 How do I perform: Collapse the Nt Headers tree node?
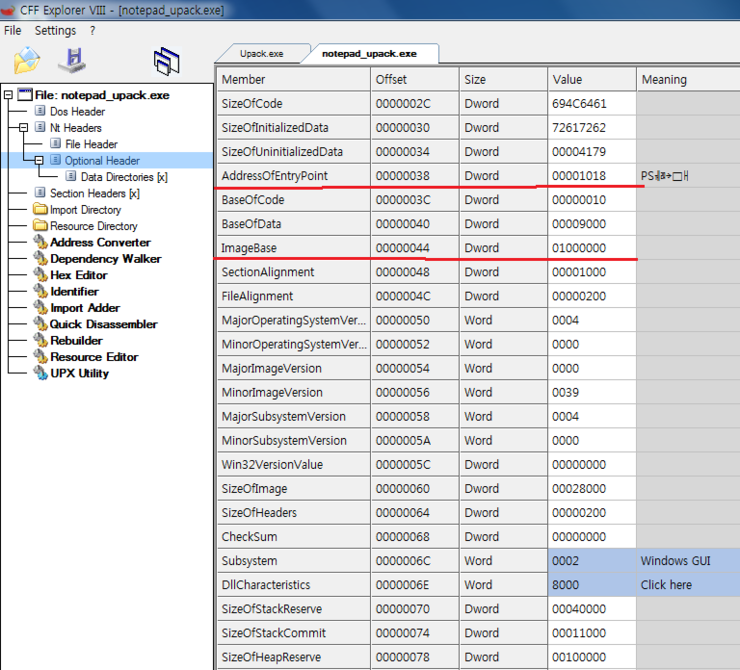point(23,127)
